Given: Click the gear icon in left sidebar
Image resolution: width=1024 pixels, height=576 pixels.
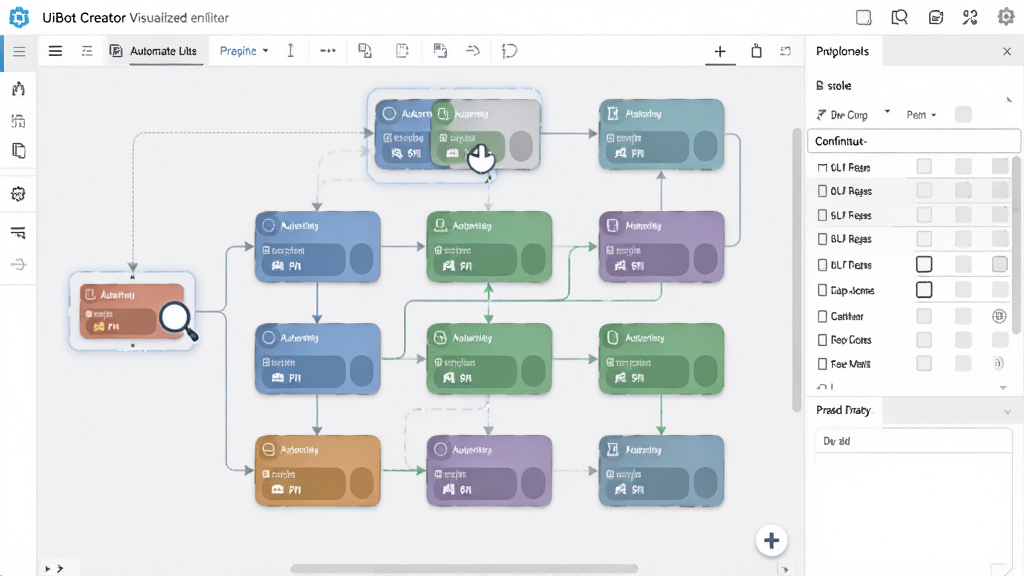Looking at the screenshot, I should (x=18, y=194).
